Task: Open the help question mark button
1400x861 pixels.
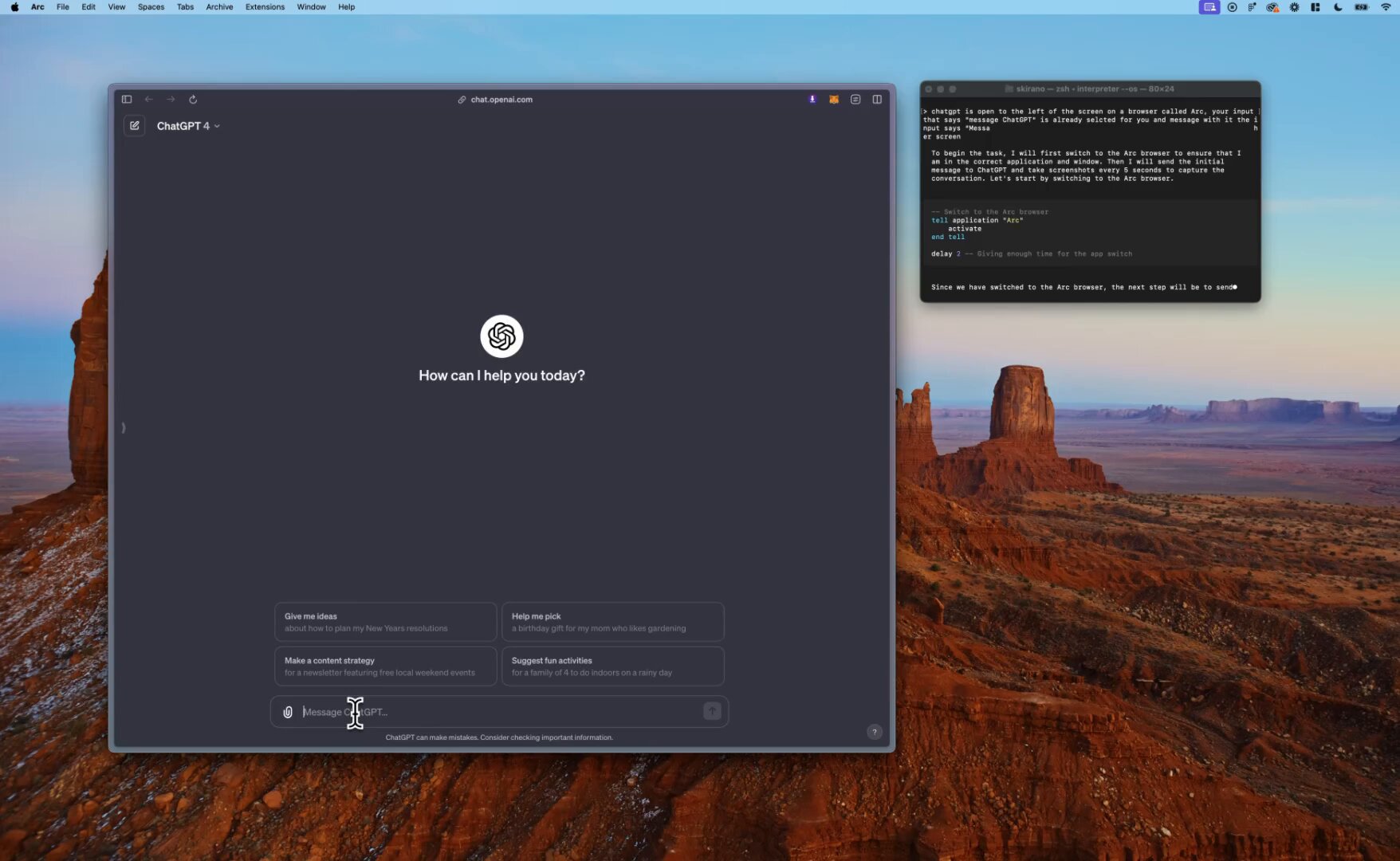Action: click(x=875, y=732)
